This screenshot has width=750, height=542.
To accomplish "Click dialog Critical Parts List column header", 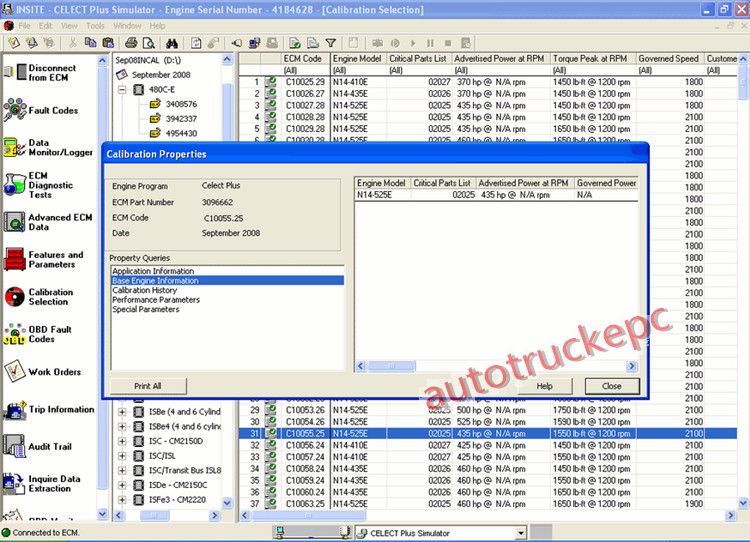I will tap(443, 183).
